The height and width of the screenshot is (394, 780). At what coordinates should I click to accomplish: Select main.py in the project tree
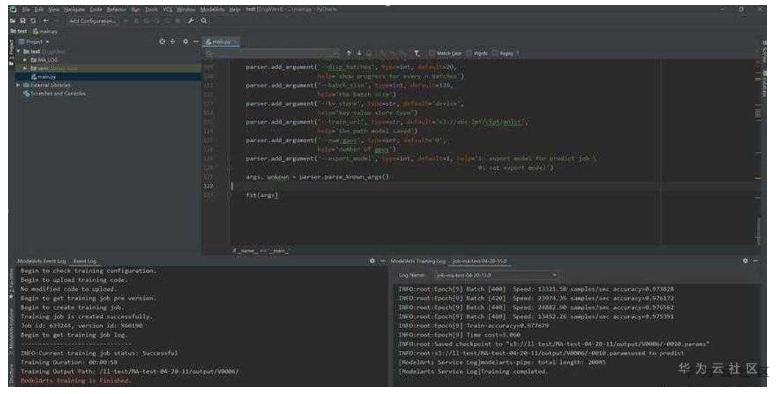click(x=108, y=77)
